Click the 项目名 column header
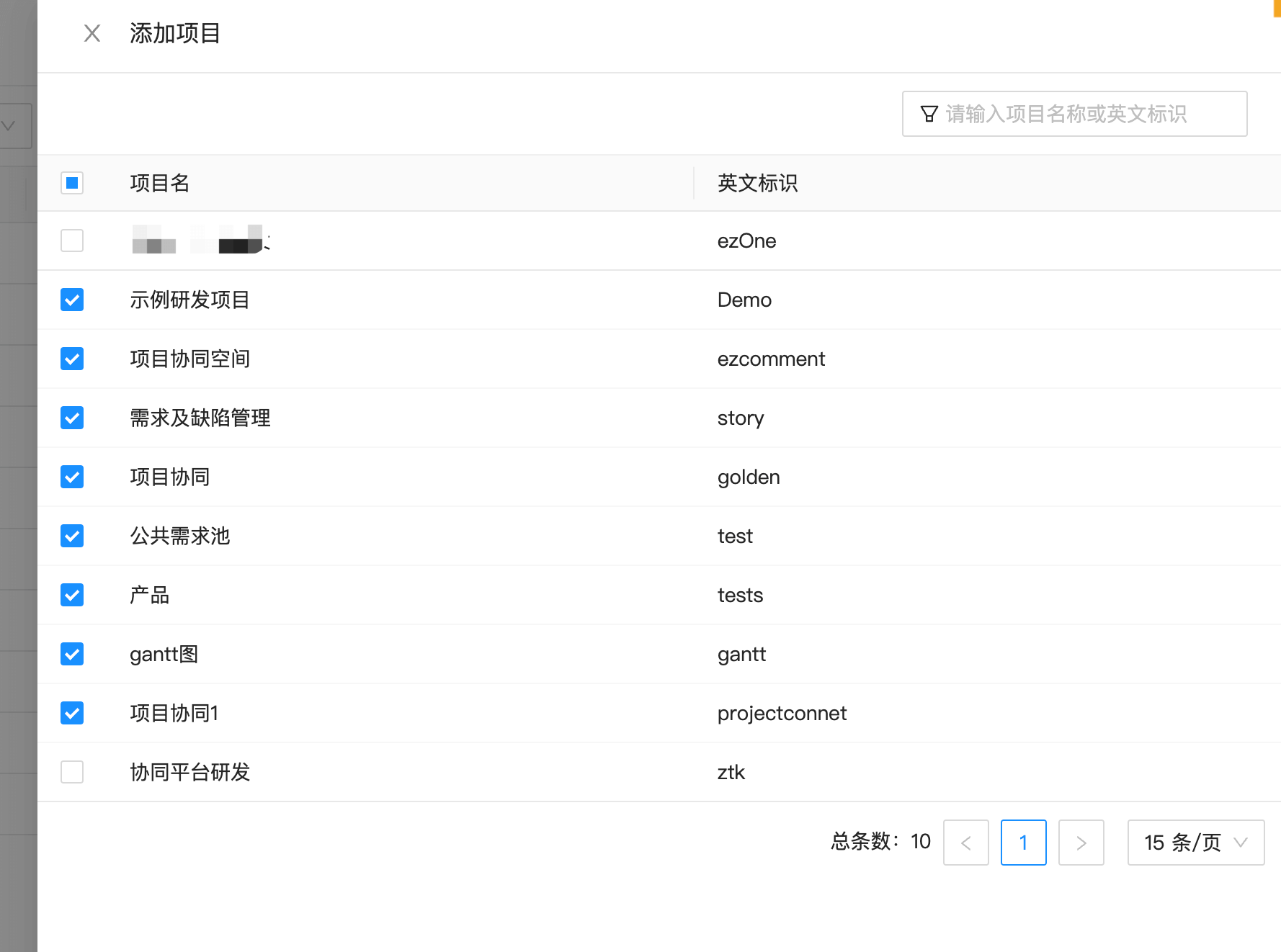The image size is (1281, 952). pyautogui.click(x=159, y=183)
